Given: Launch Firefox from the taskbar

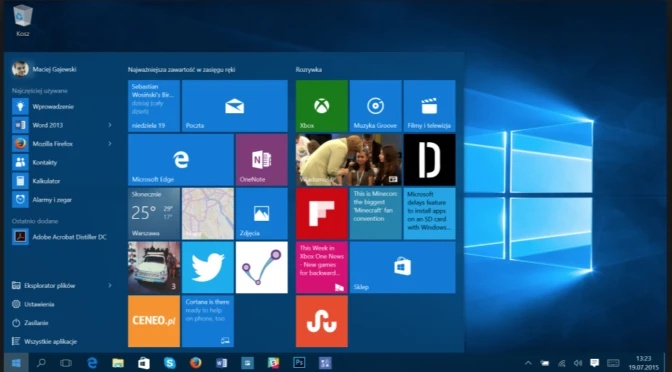Looking at the screenshot, I should (x=195, y=363).
